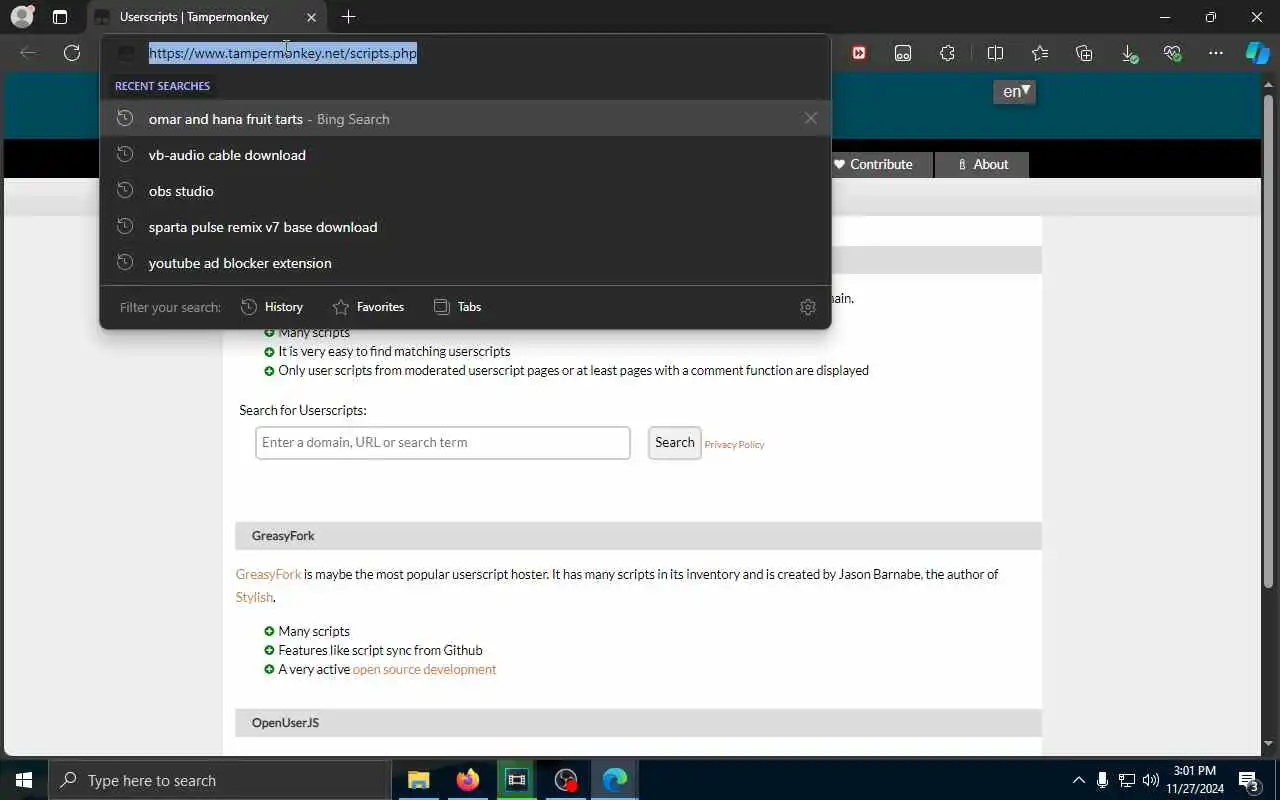Select 'sparta pulse remix v7 base download'

click(x=465, y=227)
